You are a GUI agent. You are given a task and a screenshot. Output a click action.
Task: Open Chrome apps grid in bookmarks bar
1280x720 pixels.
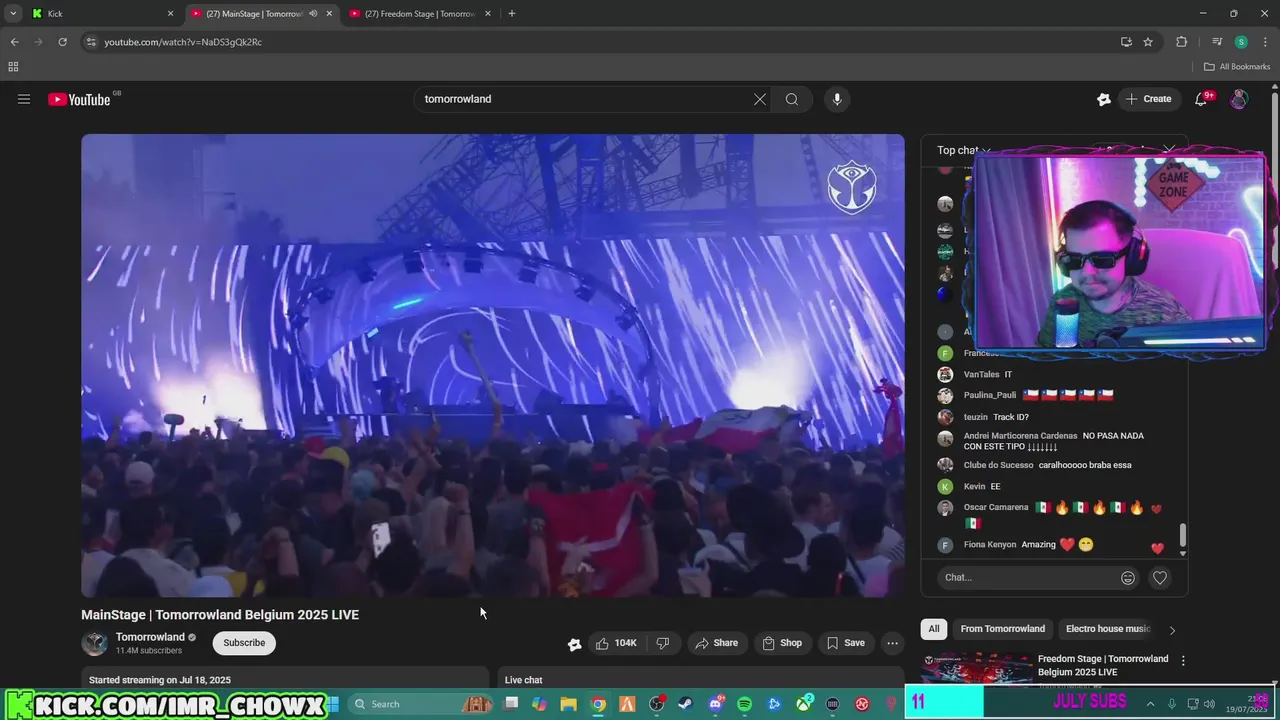click(13, 67)
